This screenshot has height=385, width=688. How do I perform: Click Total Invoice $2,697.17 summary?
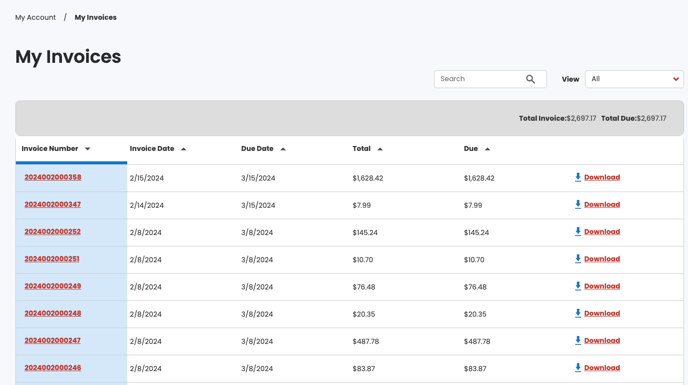557,118
